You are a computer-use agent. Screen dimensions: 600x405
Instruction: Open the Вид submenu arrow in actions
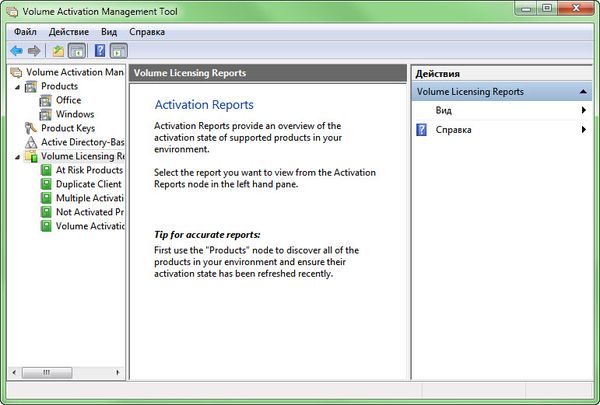click(x=583, y=110)
